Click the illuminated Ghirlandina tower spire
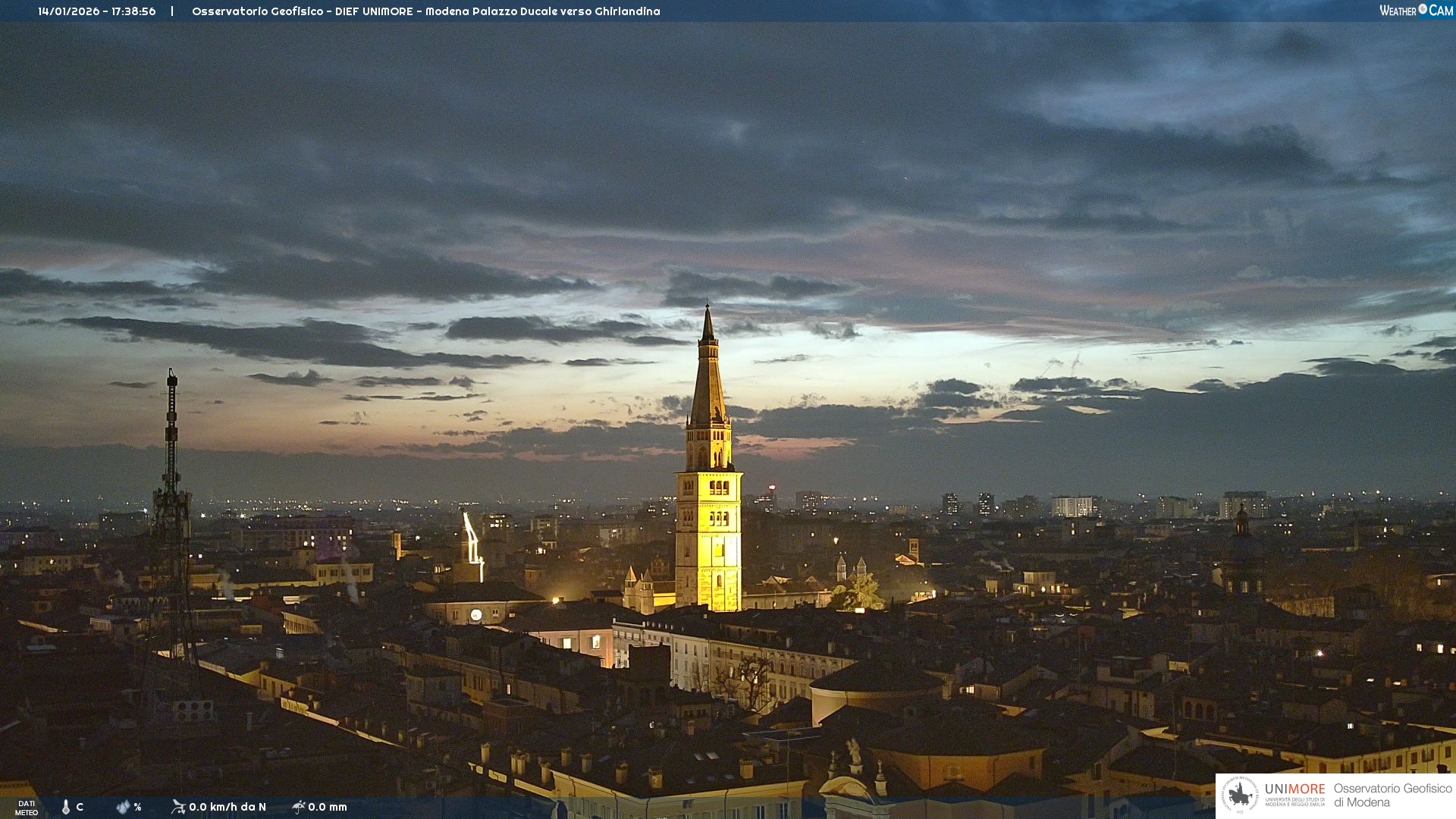Image resolution: width=1456 pixels, height=819 pixels. click(x=708, y=379)
